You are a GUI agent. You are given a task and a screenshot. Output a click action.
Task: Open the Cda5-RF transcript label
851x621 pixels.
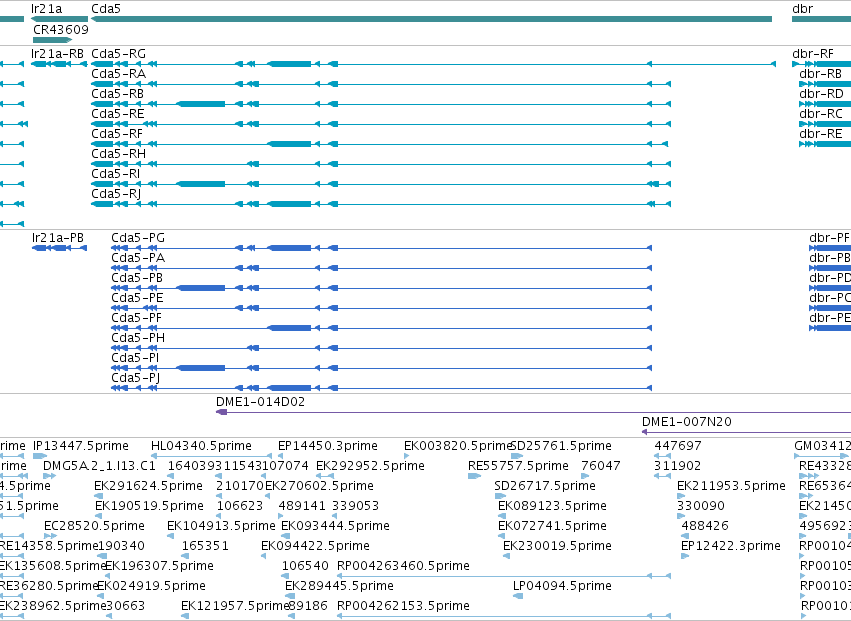pyautogui.click(x=117, y=134)
